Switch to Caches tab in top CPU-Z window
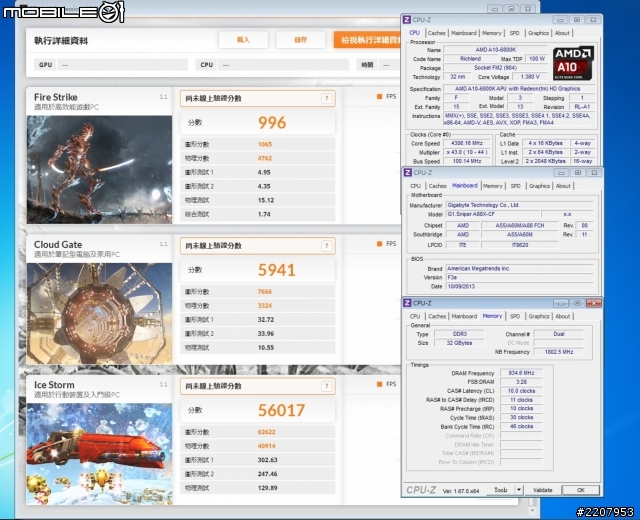Screen dimensions: 640x520 [436, 33]
